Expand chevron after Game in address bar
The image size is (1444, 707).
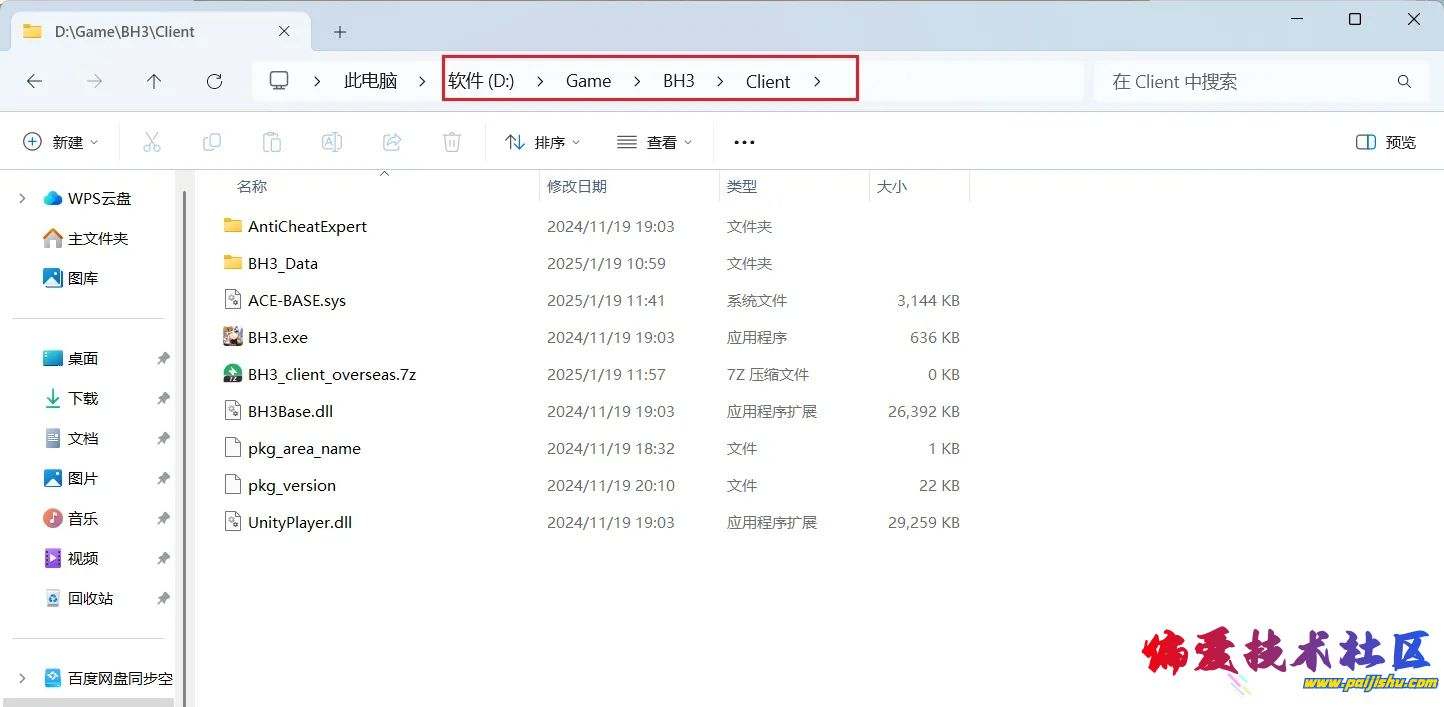[x=638, y=82]
